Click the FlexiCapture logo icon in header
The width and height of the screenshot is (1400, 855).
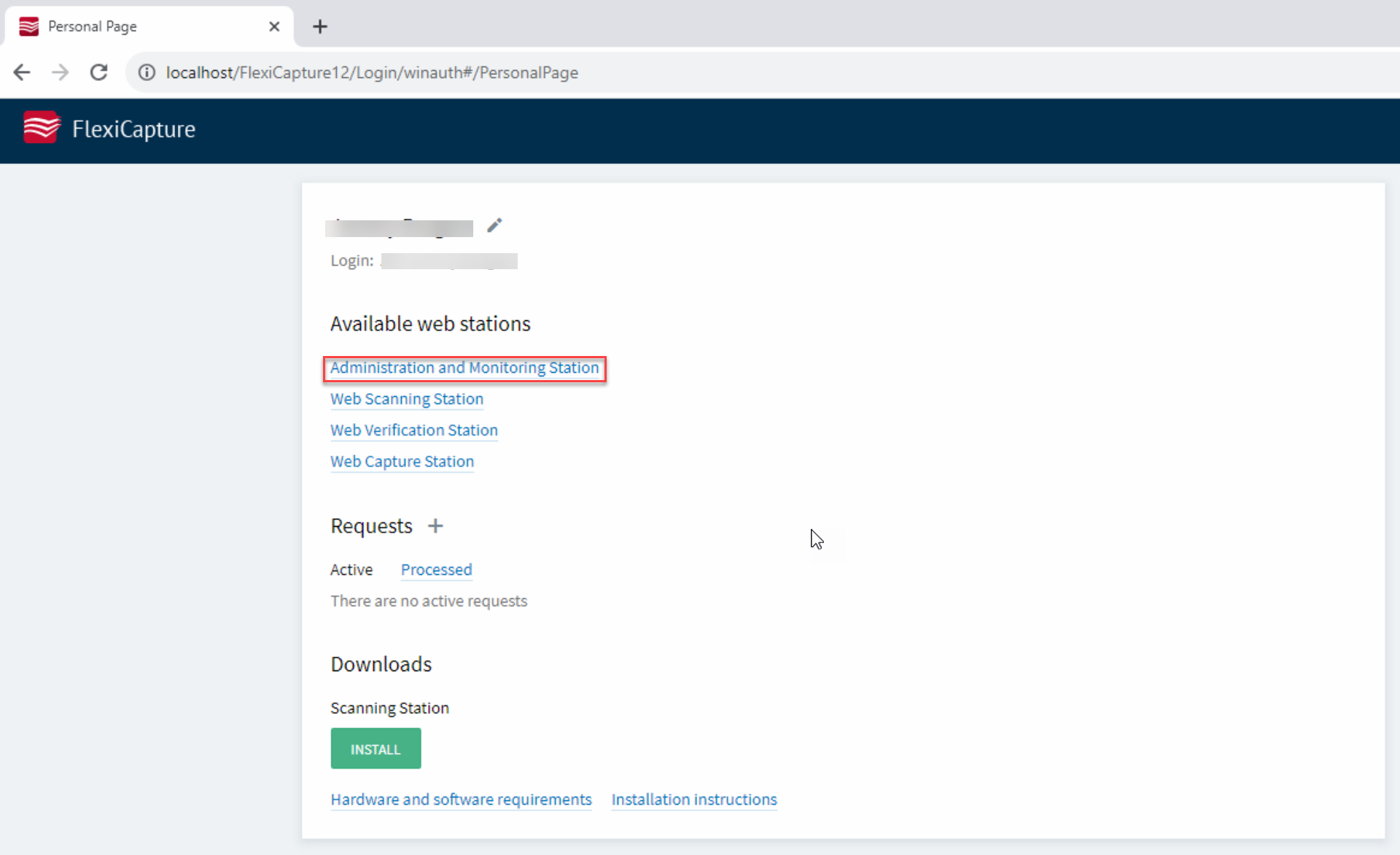pos(41,128)
